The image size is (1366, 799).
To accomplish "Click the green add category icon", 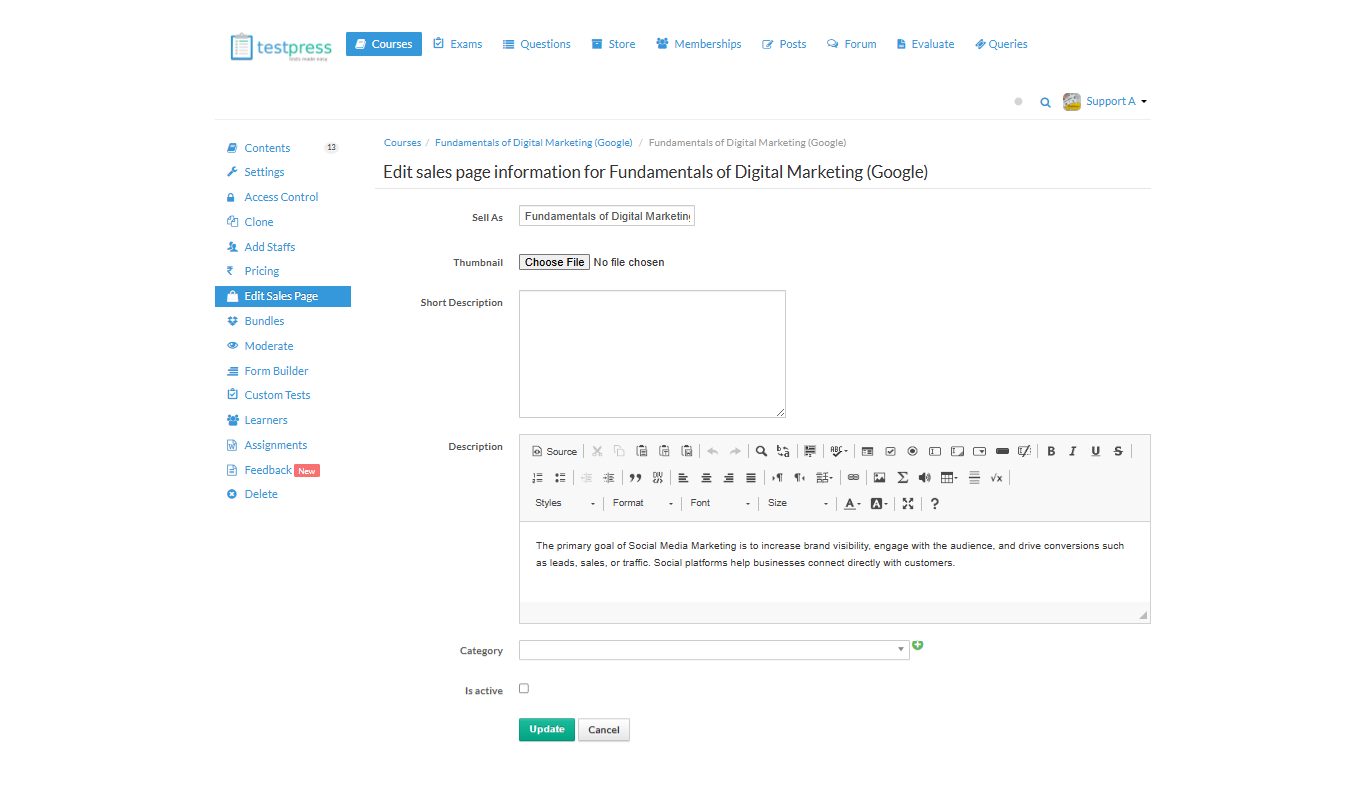I will pos(918,646).
